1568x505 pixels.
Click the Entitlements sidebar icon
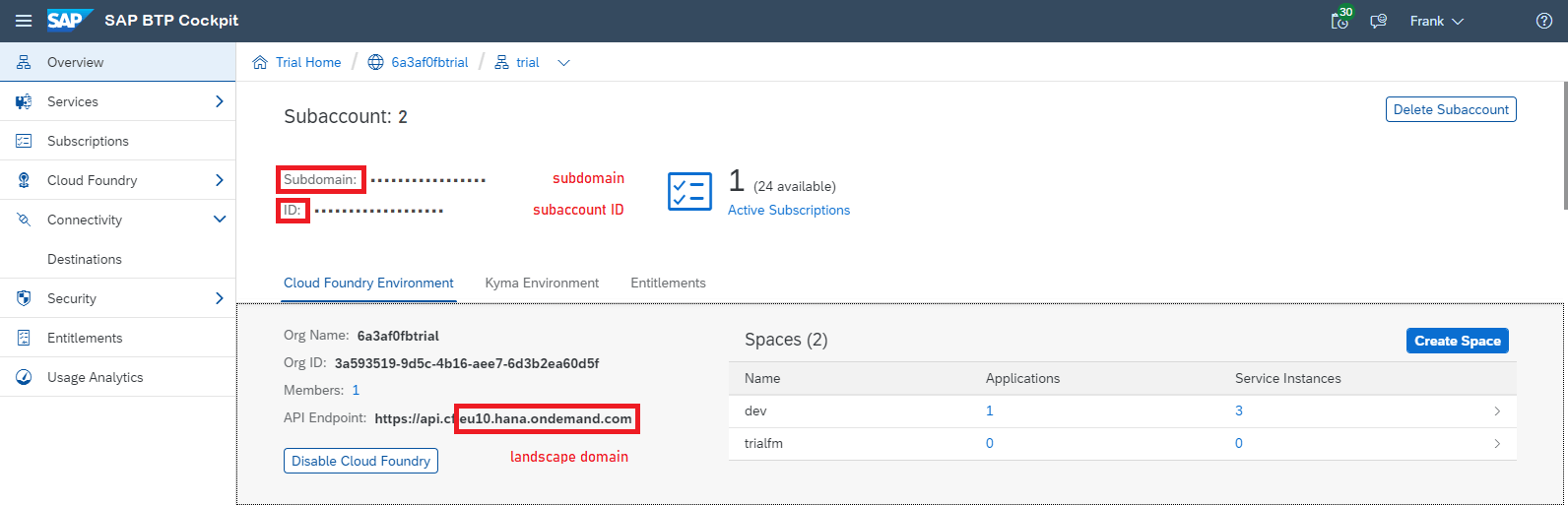click(24, 338)
